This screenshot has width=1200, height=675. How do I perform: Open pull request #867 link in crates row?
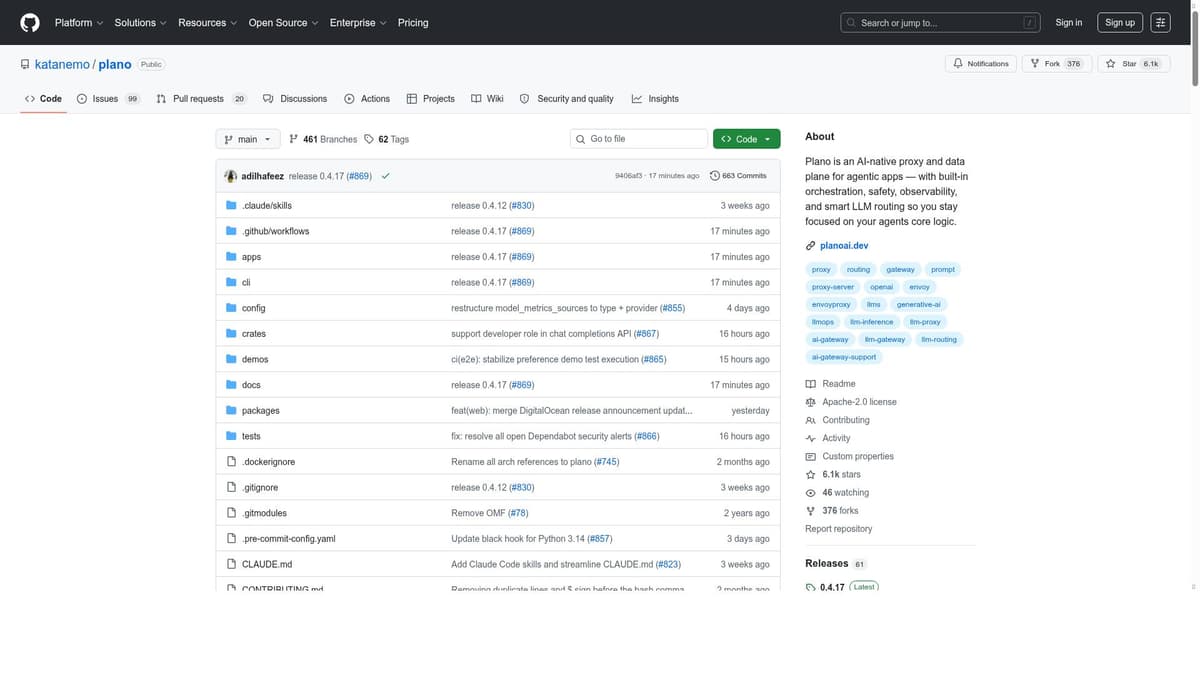[646, 334]
